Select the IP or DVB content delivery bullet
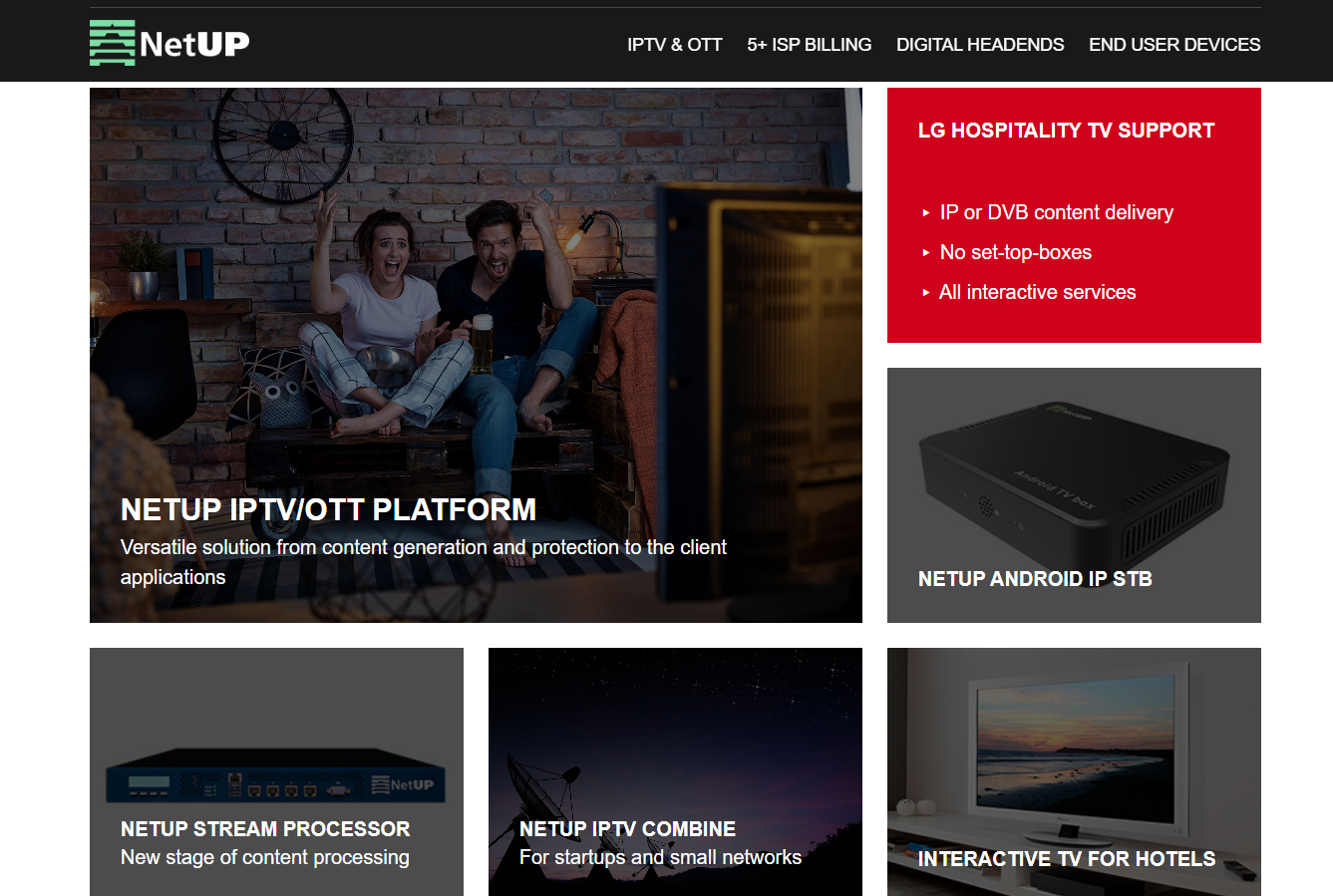1333x896 pixels. pyautogui.click(x=1056, y=212)
